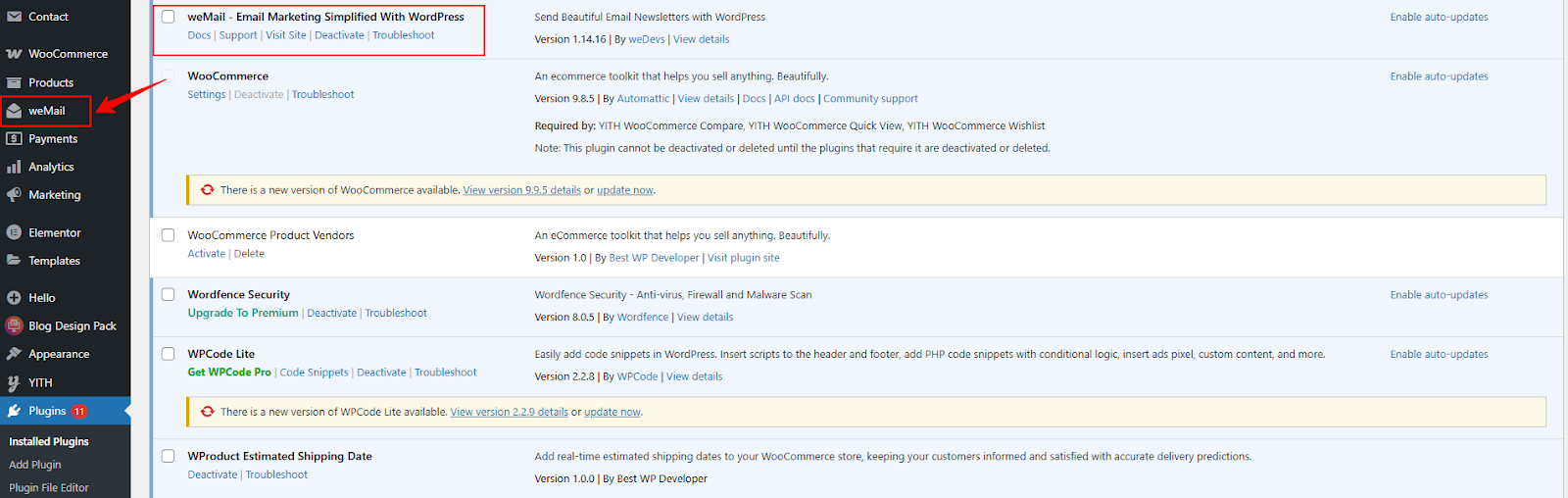View details of weMail plugin

tap(702, 39)
